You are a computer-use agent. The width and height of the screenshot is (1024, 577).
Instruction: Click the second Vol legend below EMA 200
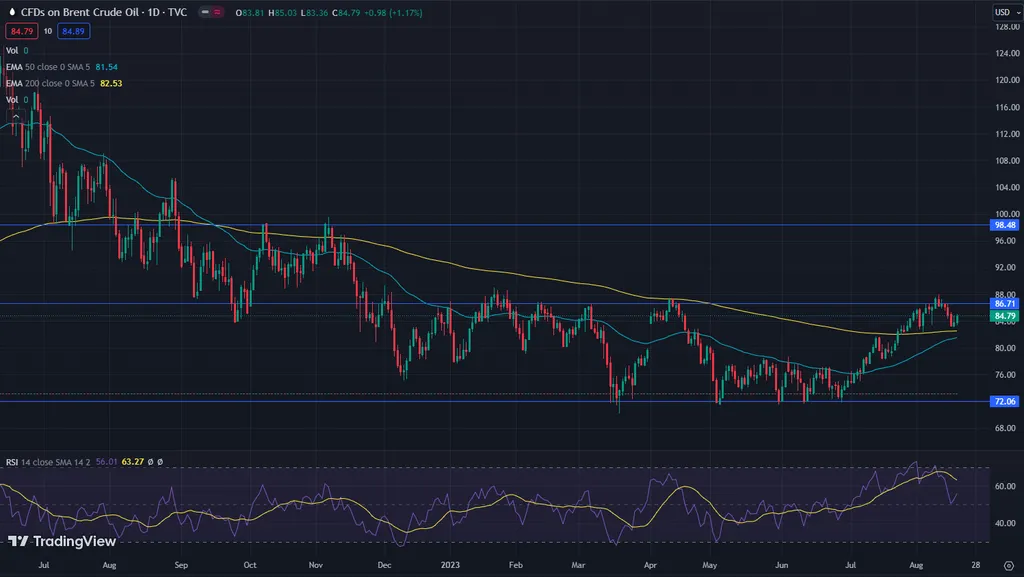pyautogui.click(x=14, y=100)
